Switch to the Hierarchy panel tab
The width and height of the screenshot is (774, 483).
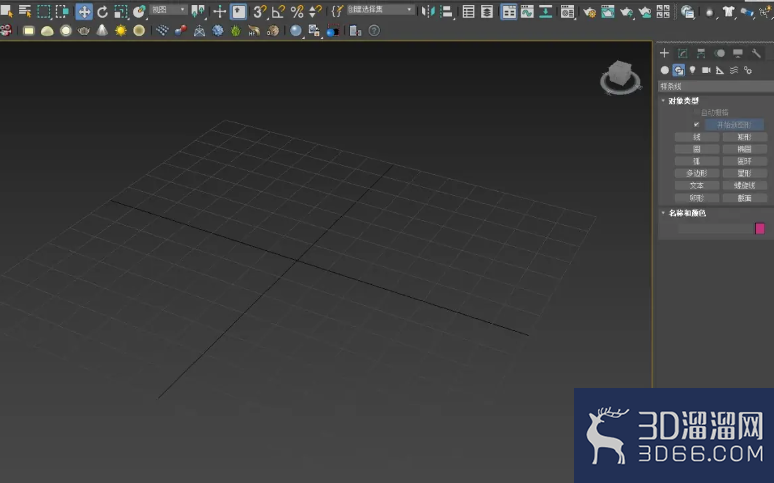click(701, 53)
